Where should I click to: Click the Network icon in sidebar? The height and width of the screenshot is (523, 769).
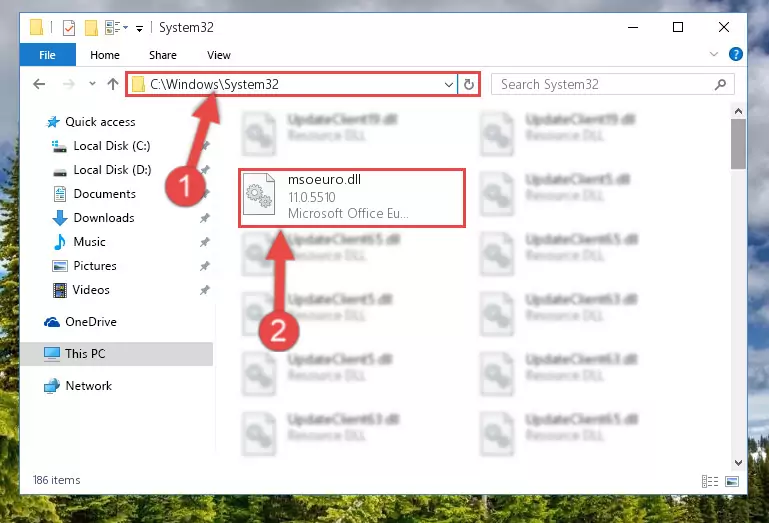52,386
